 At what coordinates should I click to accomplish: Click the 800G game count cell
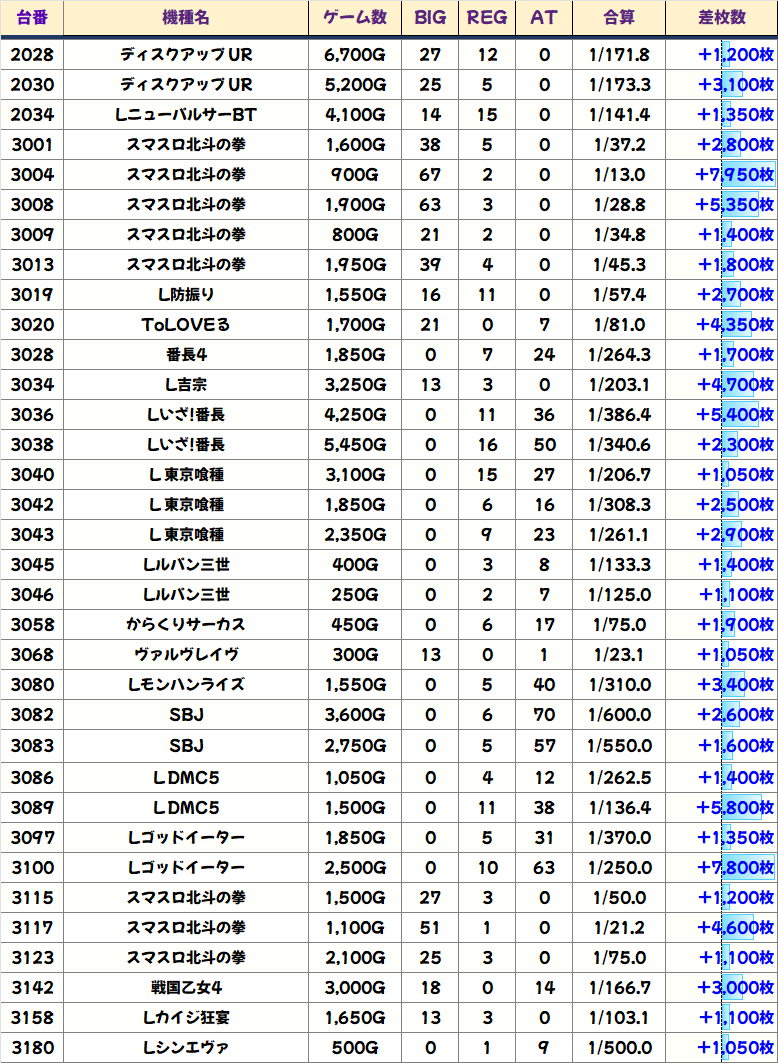(x=355, y=235)
